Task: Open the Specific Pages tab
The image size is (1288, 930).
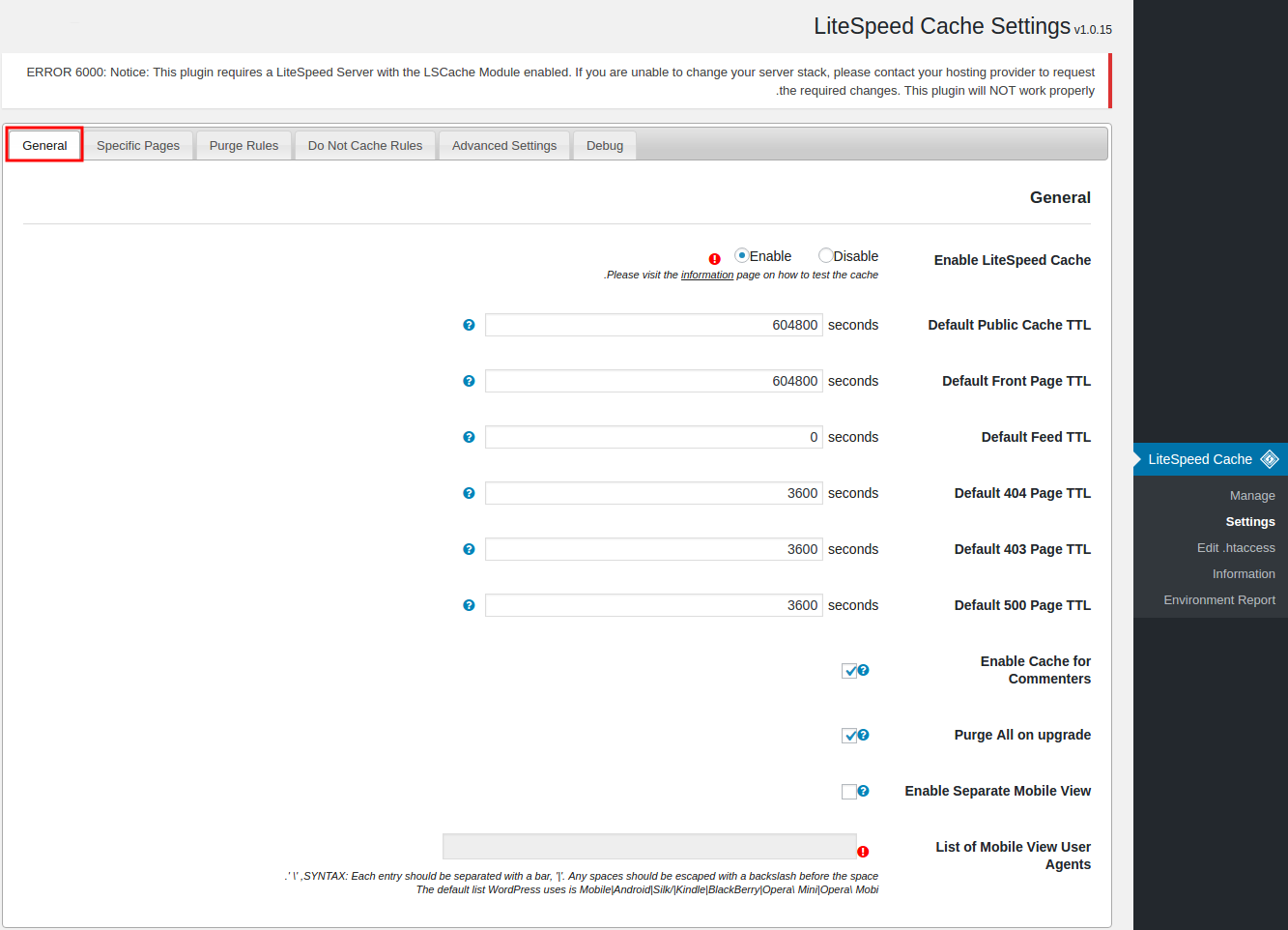Action: click(x=138, y=145)
